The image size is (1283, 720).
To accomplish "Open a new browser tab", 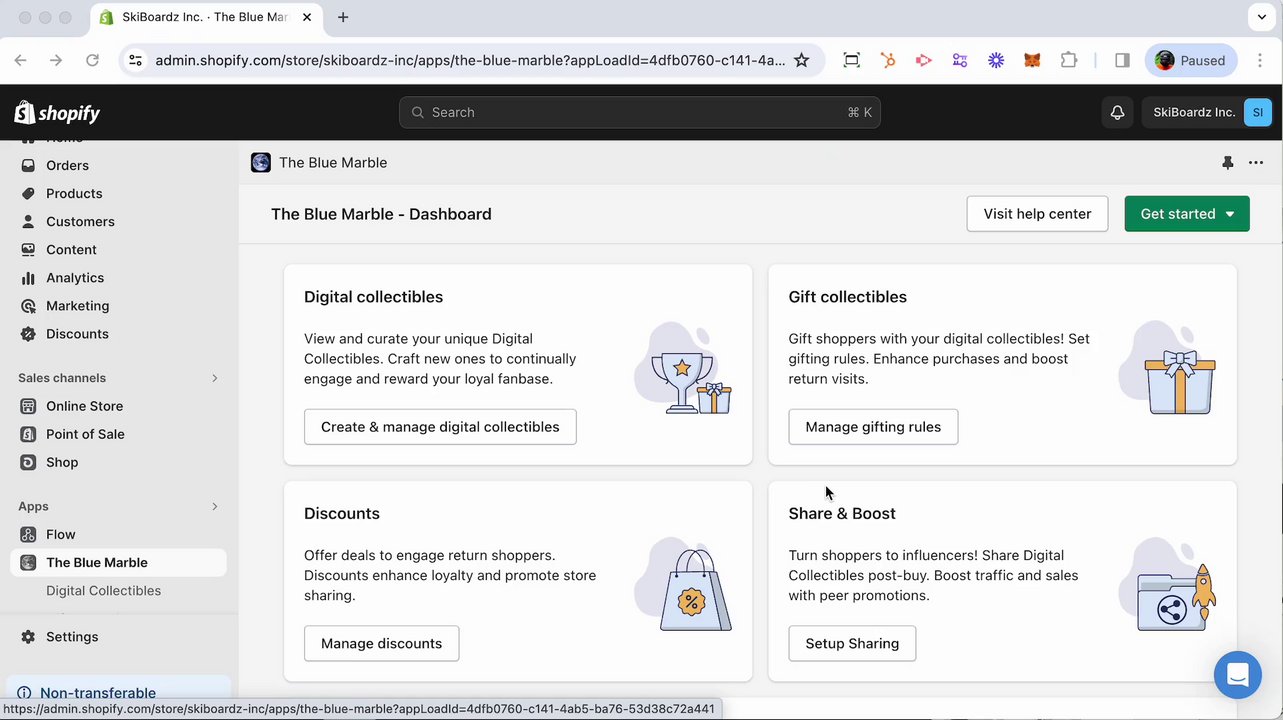I will point(343,17).
